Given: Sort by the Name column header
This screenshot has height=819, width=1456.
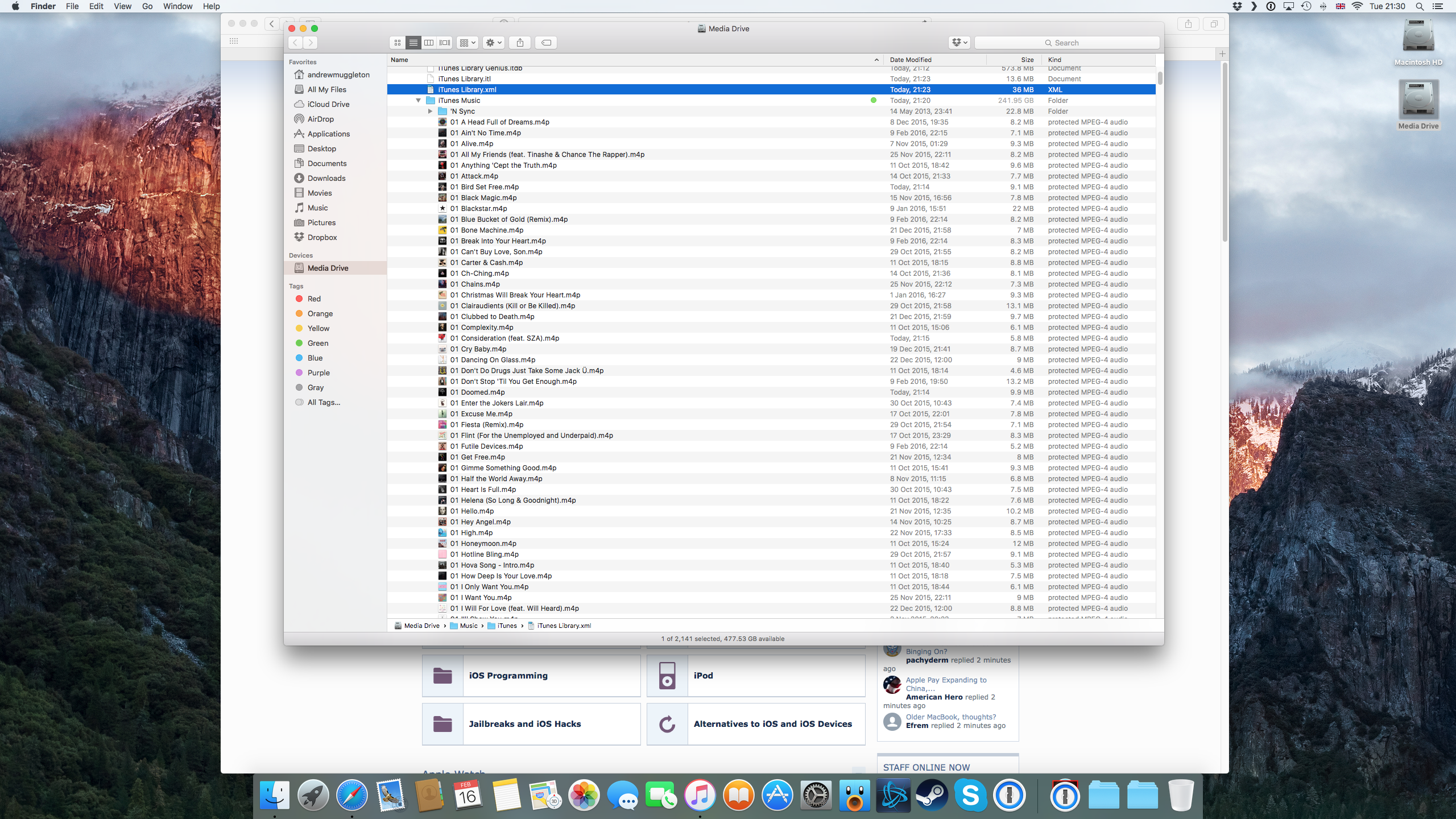Looking at the screenshot, I should coord(635,60).
